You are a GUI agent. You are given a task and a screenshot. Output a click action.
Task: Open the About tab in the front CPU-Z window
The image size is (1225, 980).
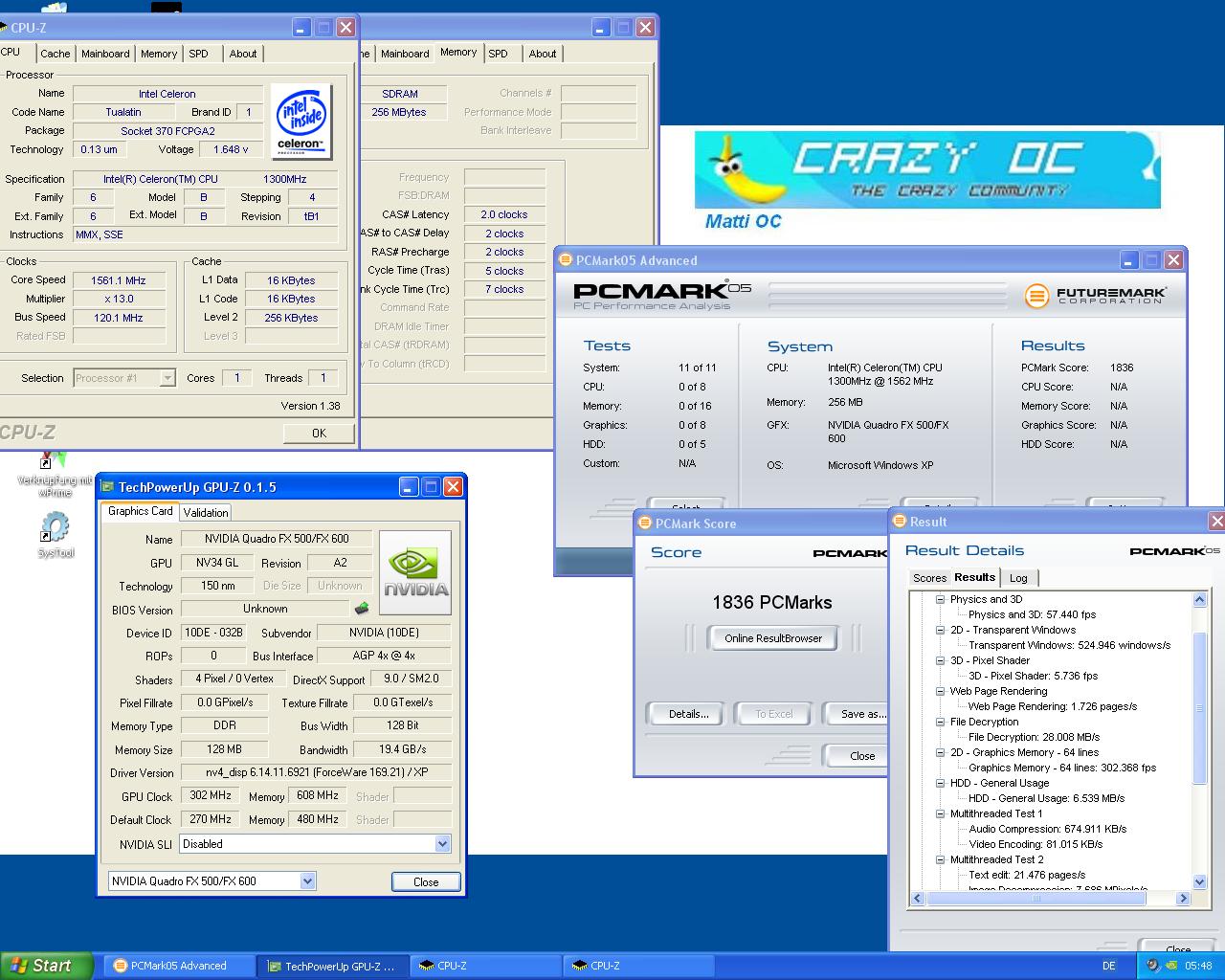click(243, 54)
